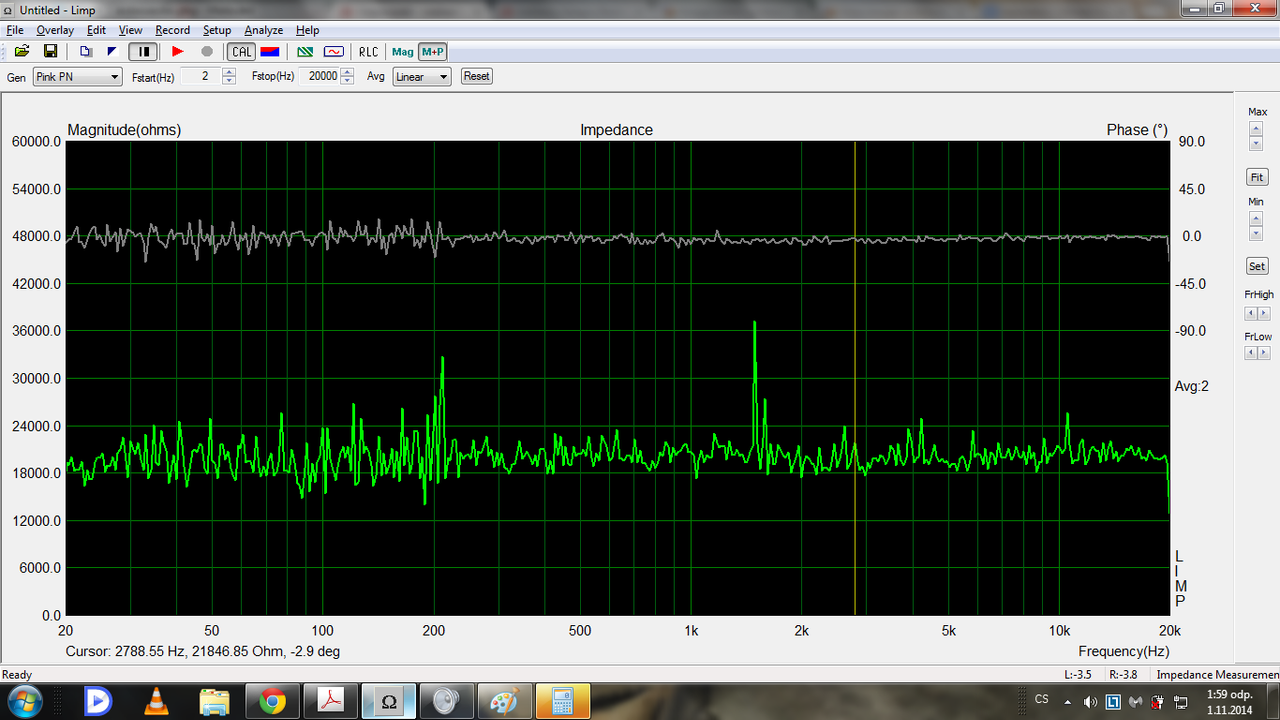Increase Fstart frequency with the up arrow
Image resolution: width=1280 pixels, height=720 pixels.
(x=230, y=72)
